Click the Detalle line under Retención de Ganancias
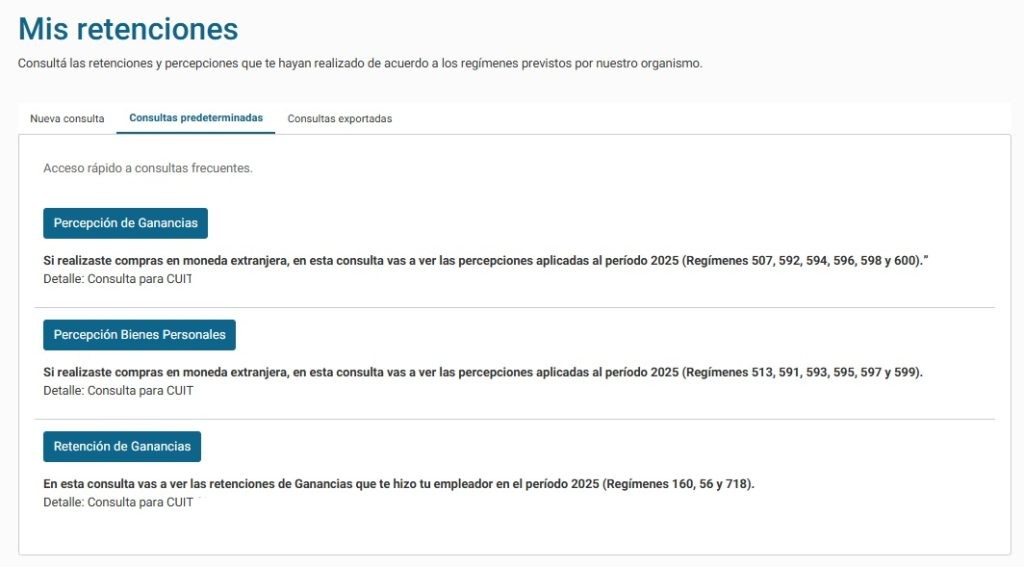 pos(118,502)
